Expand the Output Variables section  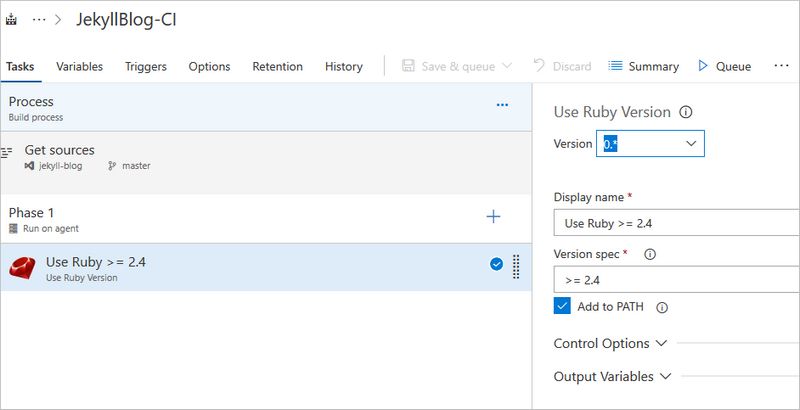point(613,377)
